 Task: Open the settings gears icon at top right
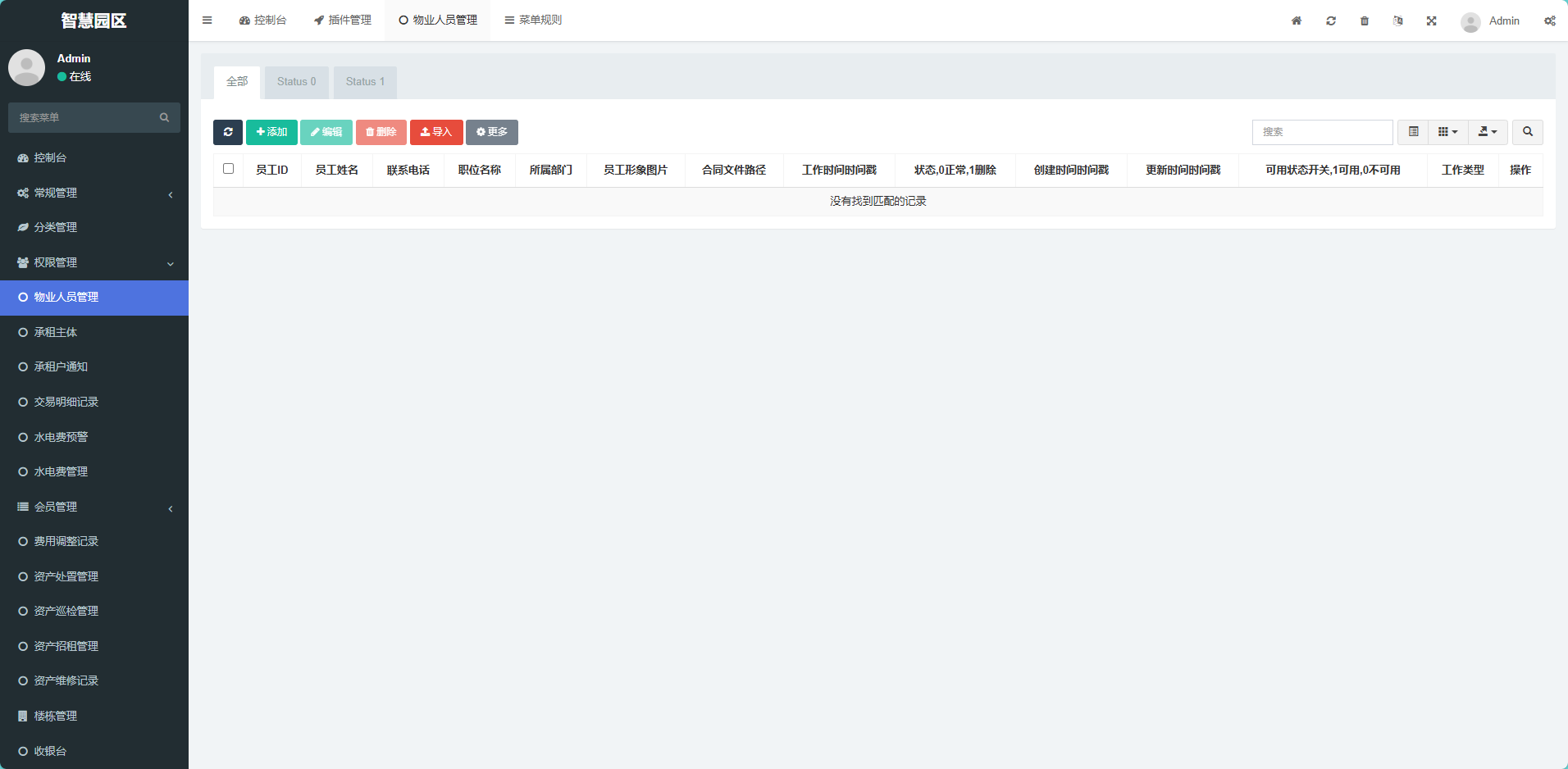point(1549,20)
